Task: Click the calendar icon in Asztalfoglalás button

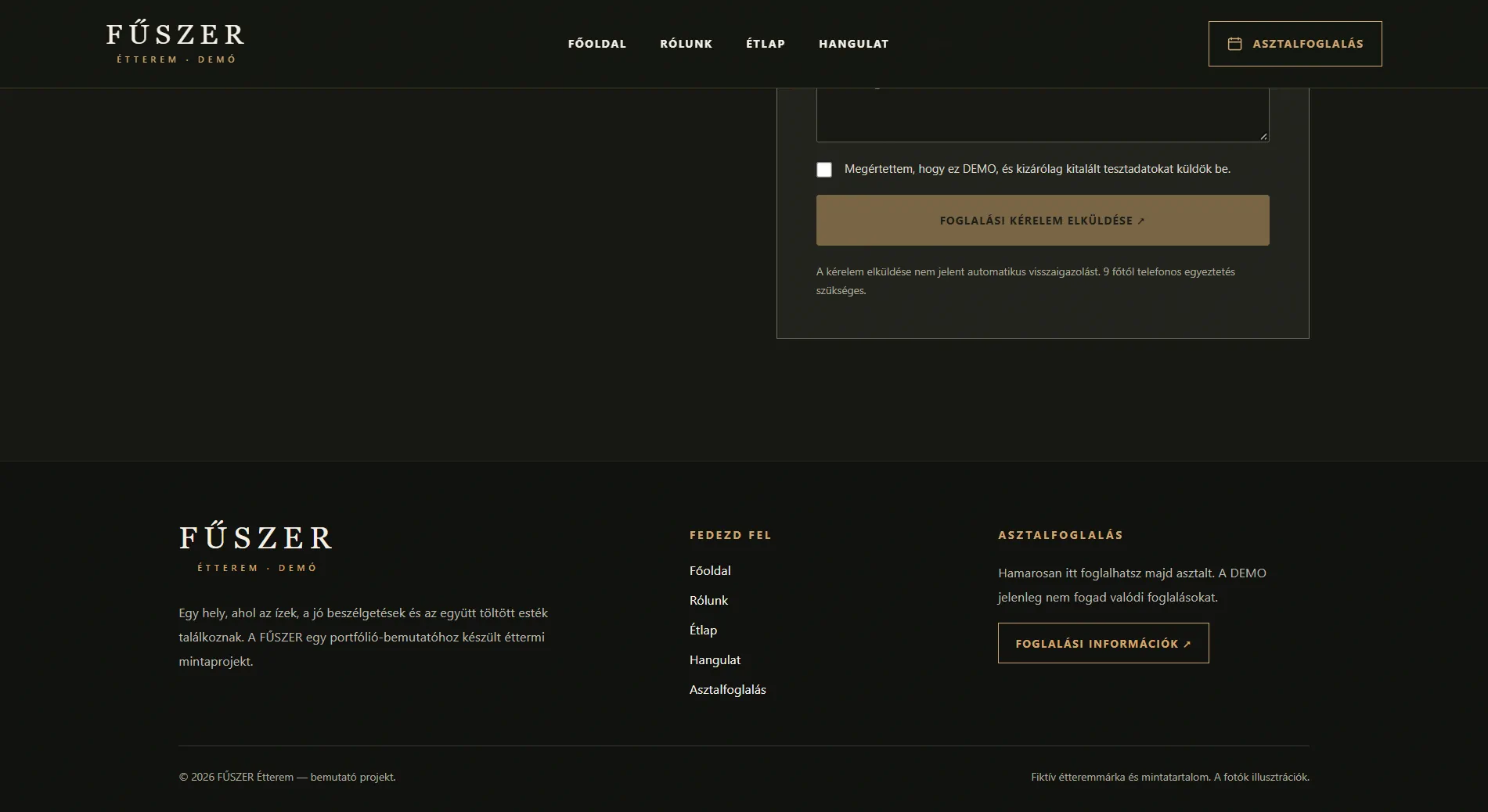Action: (1234, 44)
